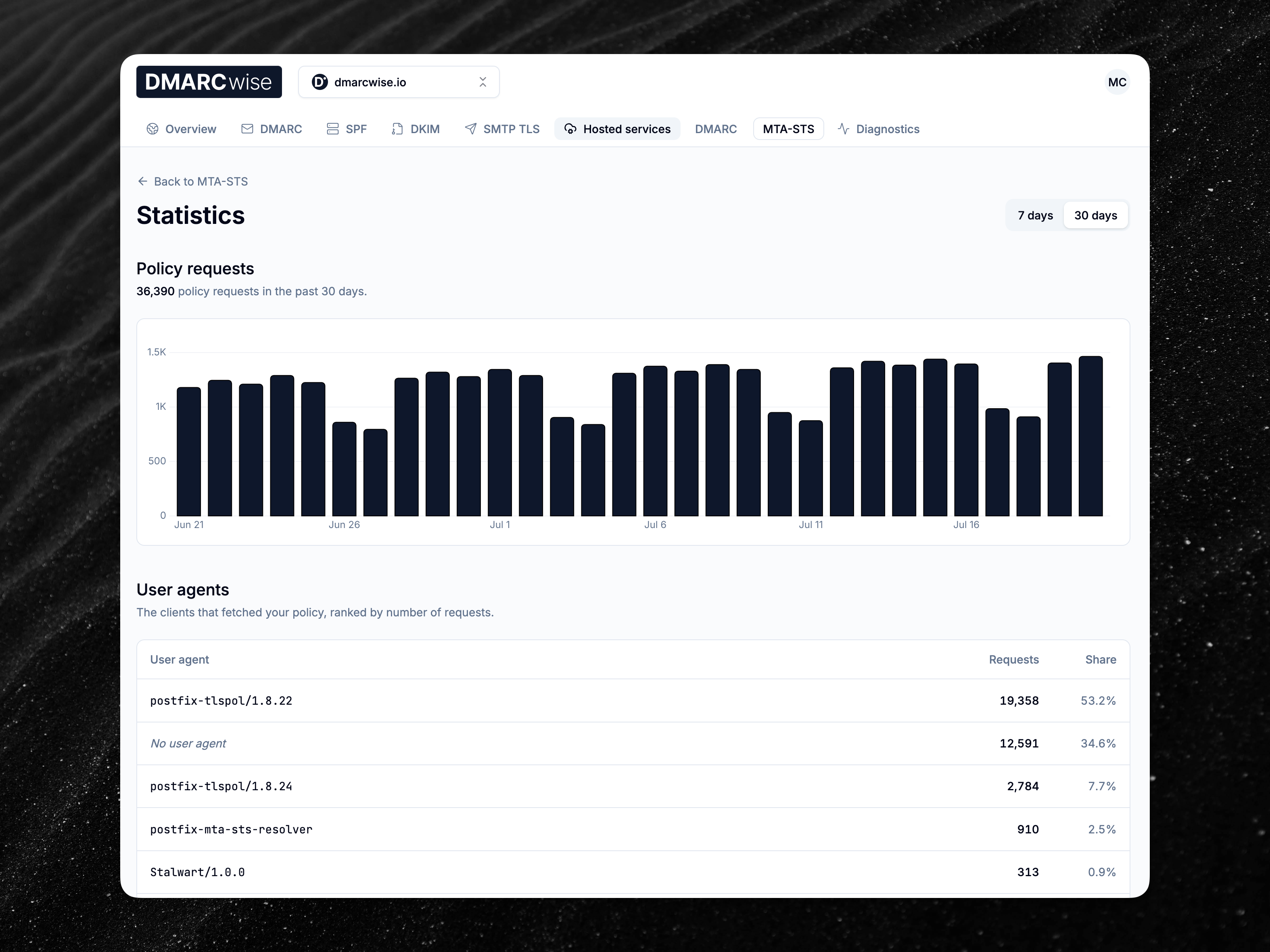
Task: Click the 'User agents' heading
Action: 183,590
